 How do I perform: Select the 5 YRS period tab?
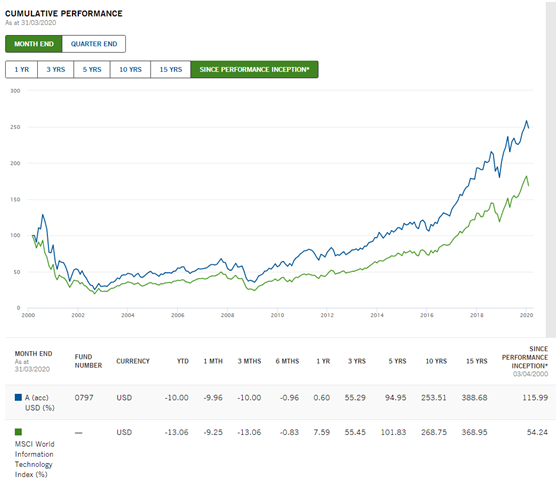pyautogui.click(x=92, y=69)
